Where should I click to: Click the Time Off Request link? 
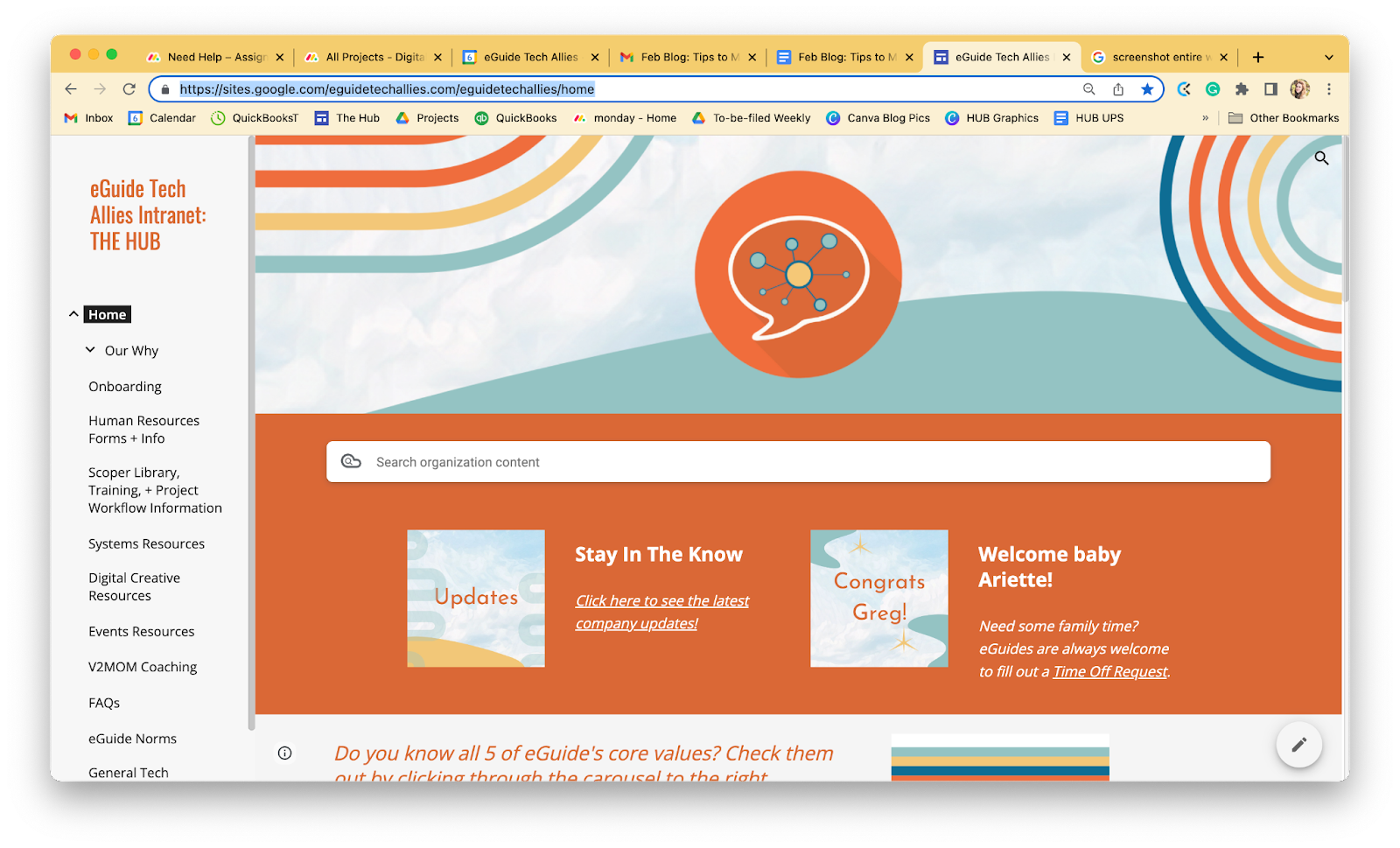tap(1109, 671)
